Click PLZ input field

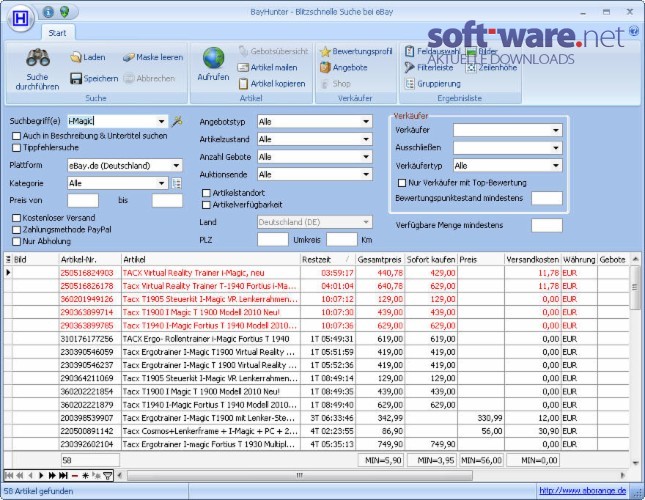coord(273,240)
